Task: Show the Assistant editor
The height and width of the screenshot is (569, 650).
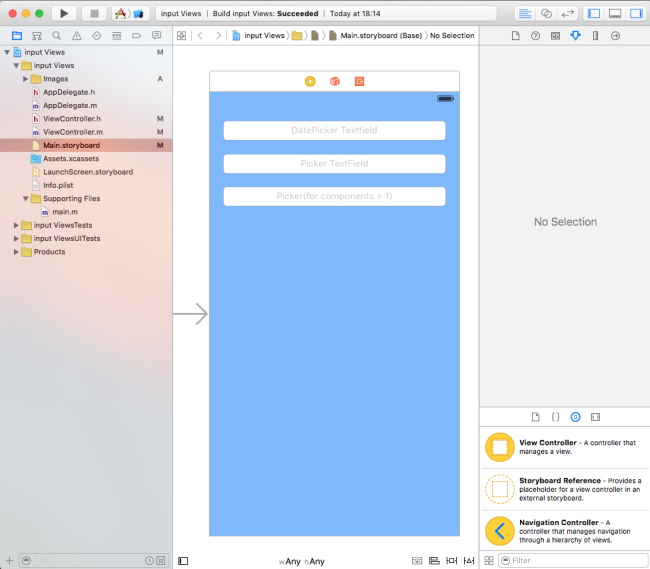Action: coord(546,13)
